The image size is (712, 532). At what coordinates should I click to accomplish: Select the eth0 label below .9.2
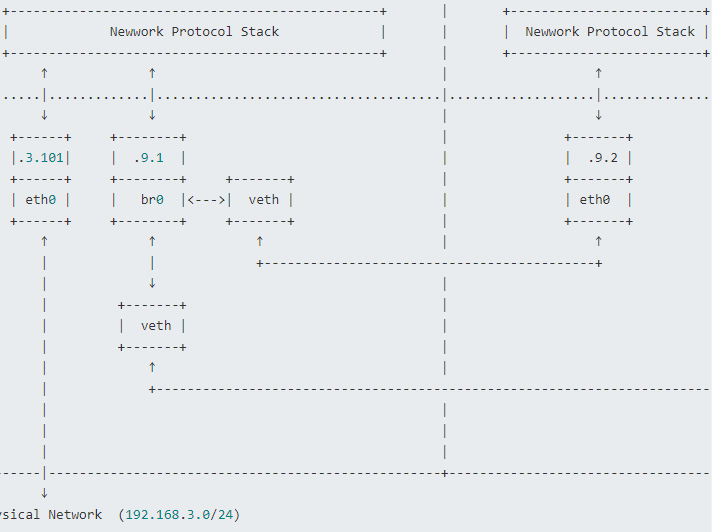tap(594, 199)
